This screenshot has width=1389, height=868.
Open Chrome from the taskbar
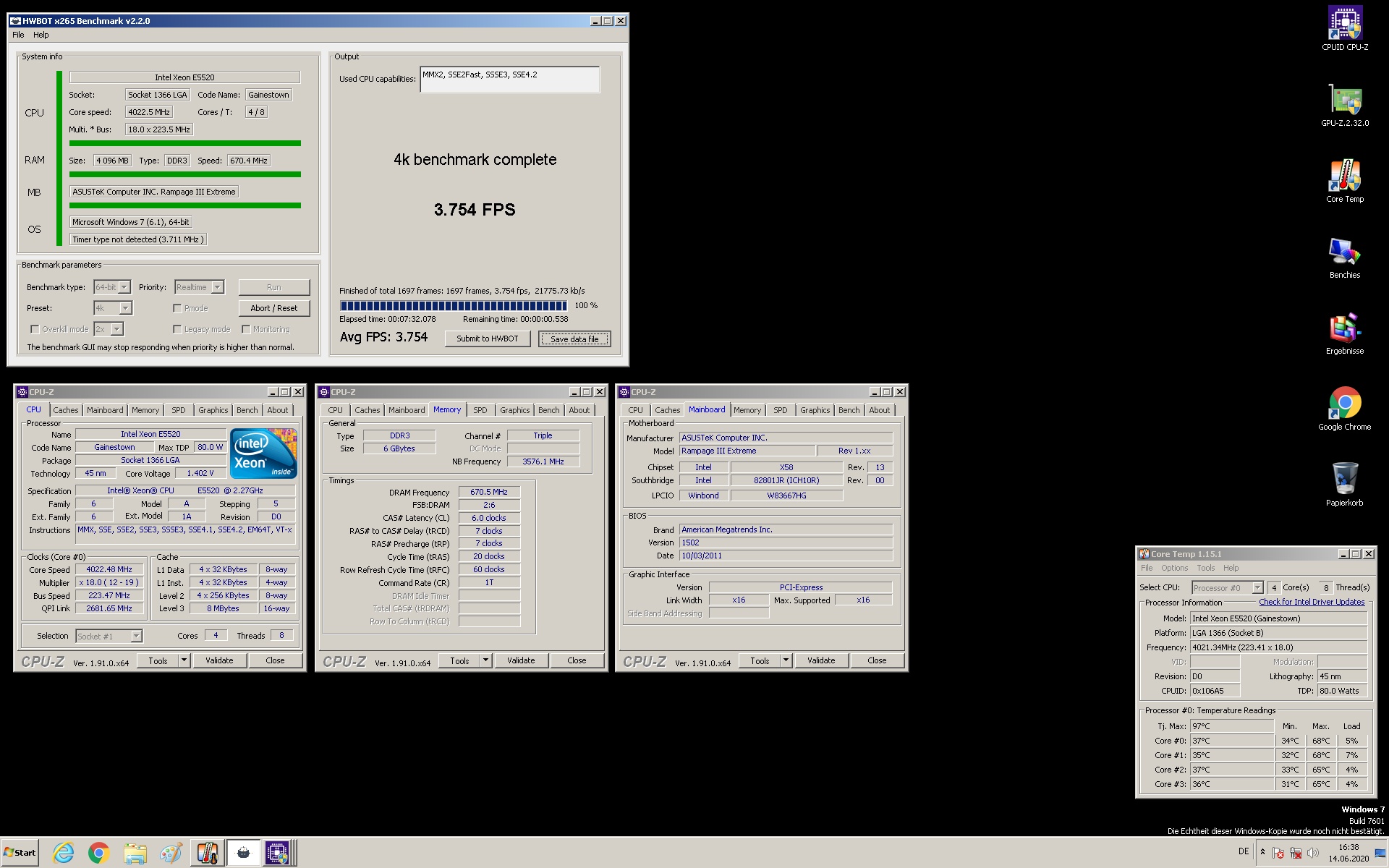(99, 853)
